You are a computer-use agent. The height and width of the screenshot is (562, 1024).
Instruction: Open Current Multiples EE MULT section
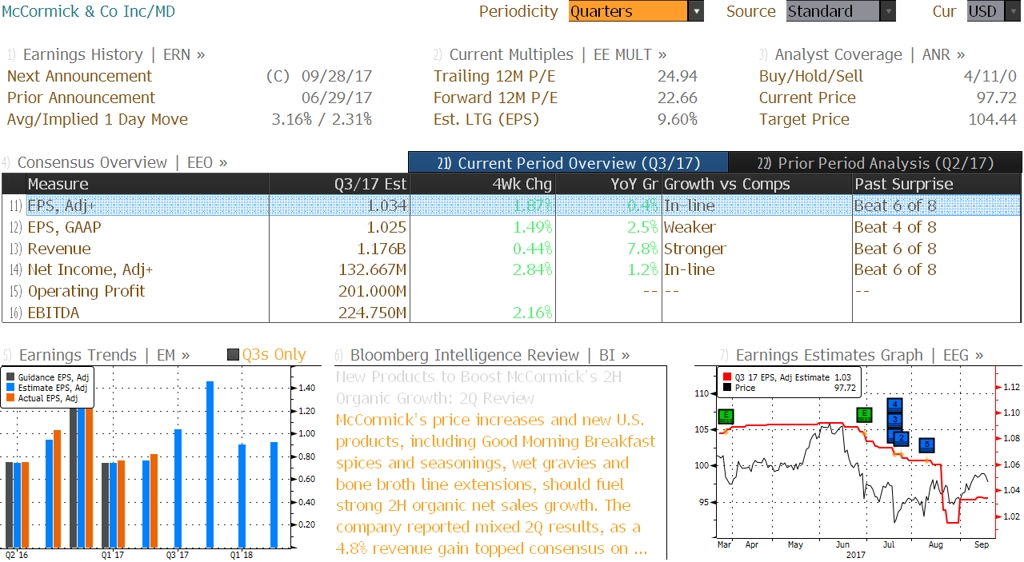(550, 54)
